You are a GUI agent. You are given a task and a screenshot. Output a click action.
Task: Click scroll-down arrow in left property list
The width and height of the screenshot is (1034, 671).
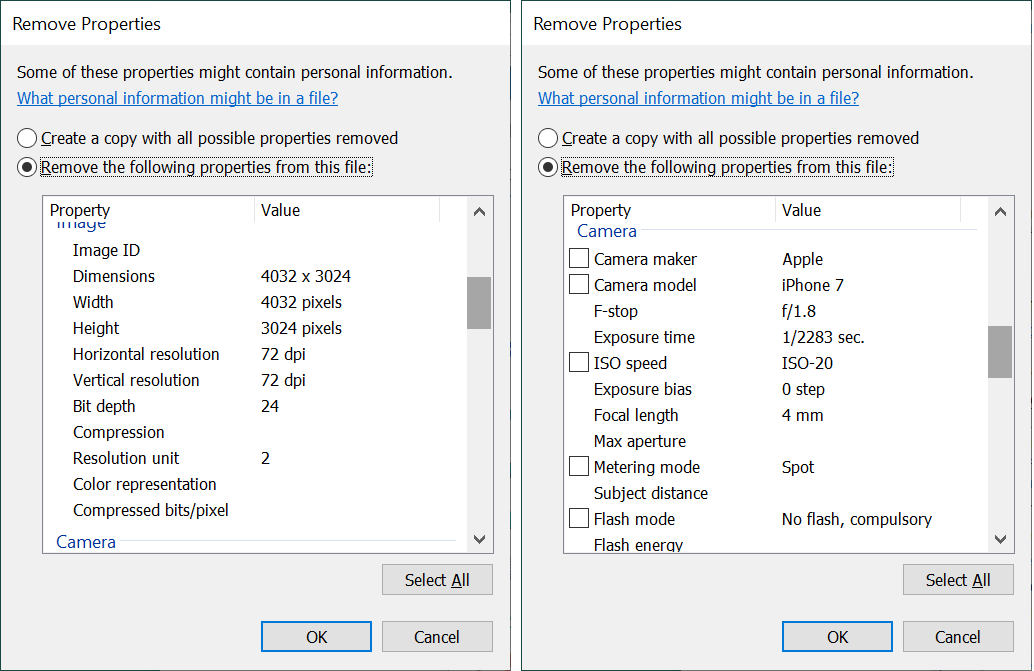479,539
